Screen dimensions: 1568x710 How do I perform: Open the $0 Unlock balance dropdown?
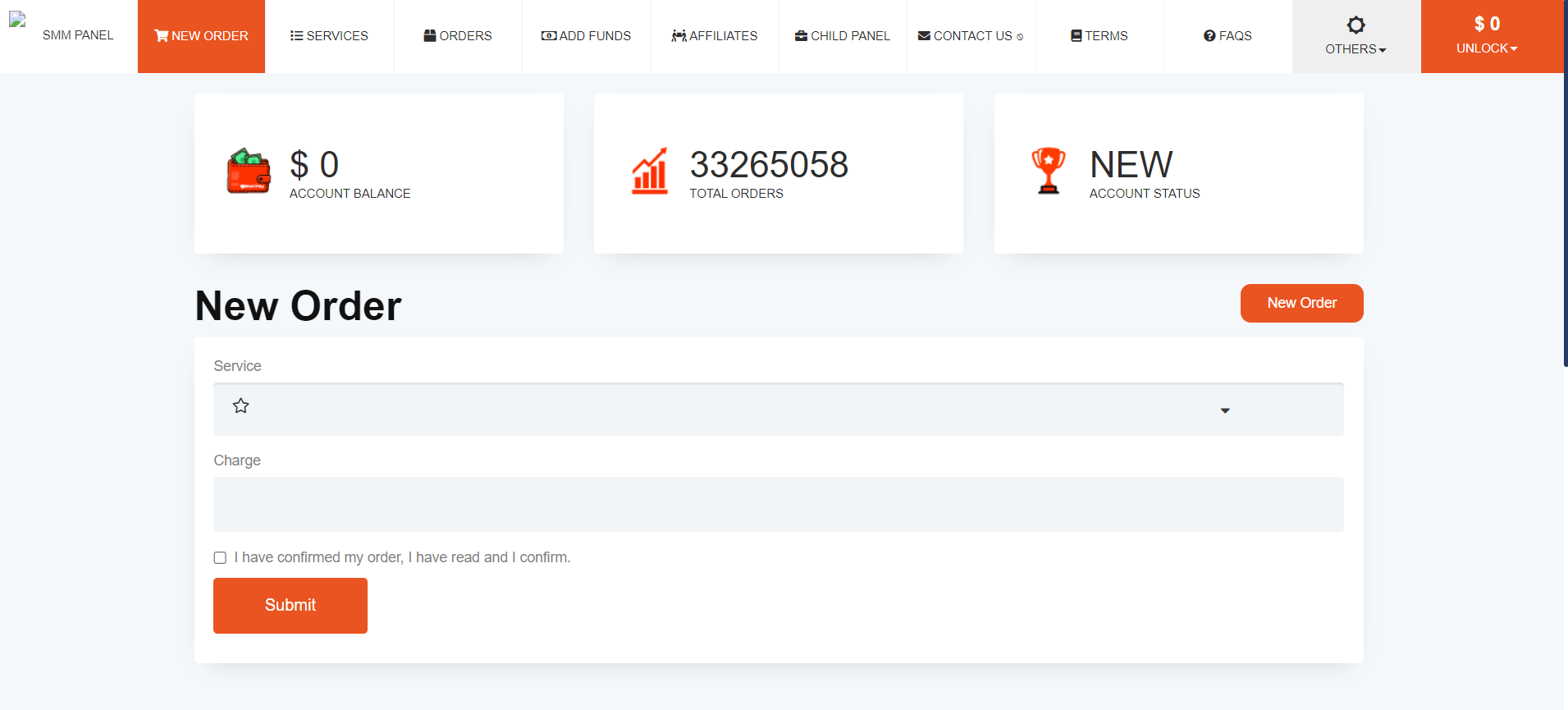1486,36
